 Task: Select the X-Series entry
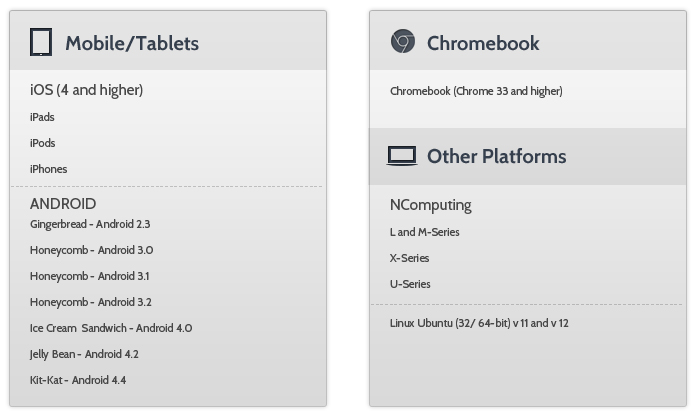tap(409, 258)
